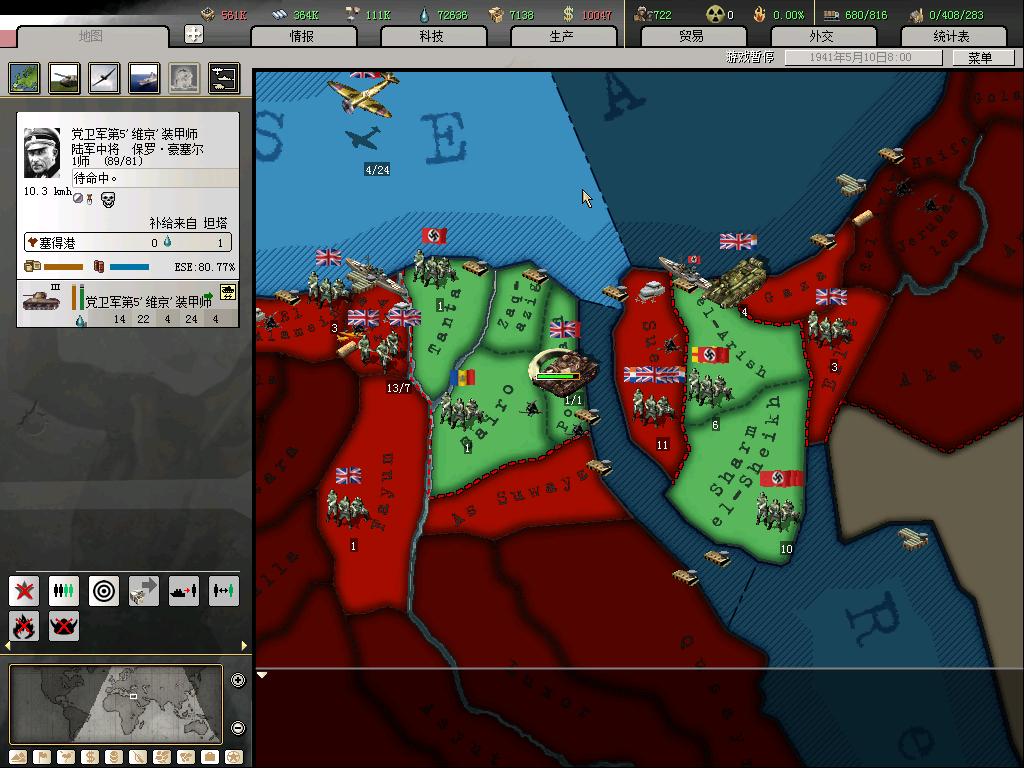Switch to partisan map mode rifle icon

click(x=138, y=757)
